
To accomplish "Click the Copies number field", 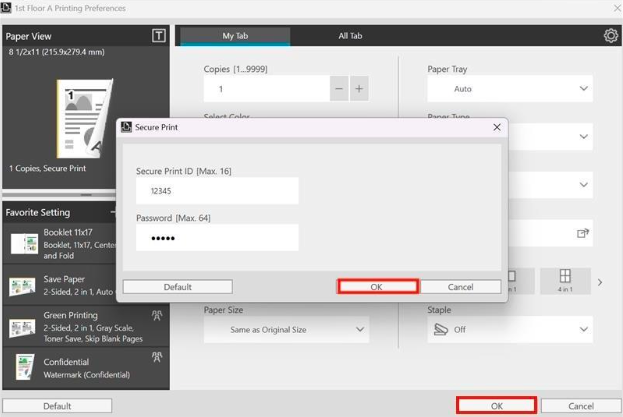I will (267, 89).
